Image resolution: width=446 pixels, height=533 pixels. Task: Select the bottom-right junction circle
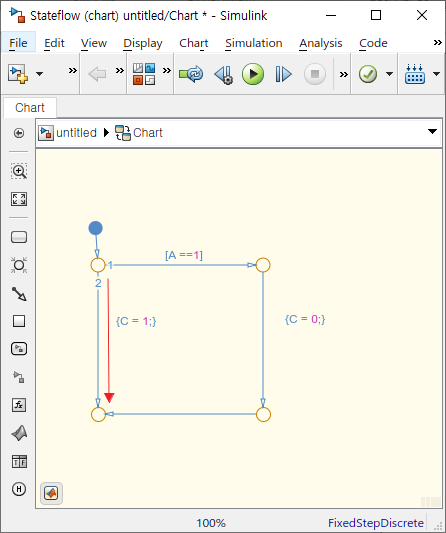pyautogui.click(x=263, y=414)
